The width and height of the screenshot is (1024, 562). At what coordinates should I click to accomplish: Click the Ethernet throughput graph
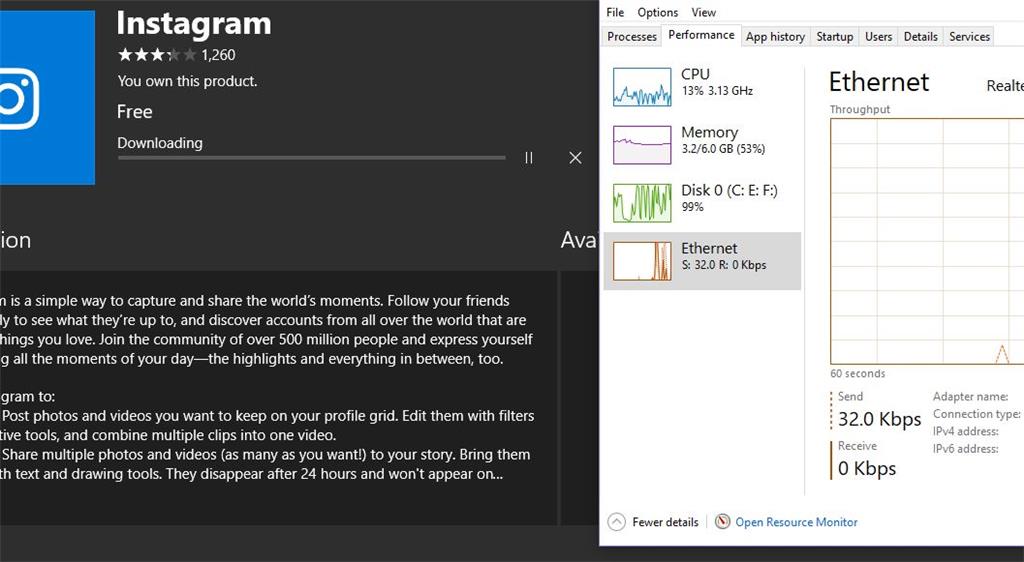[927, 242]
